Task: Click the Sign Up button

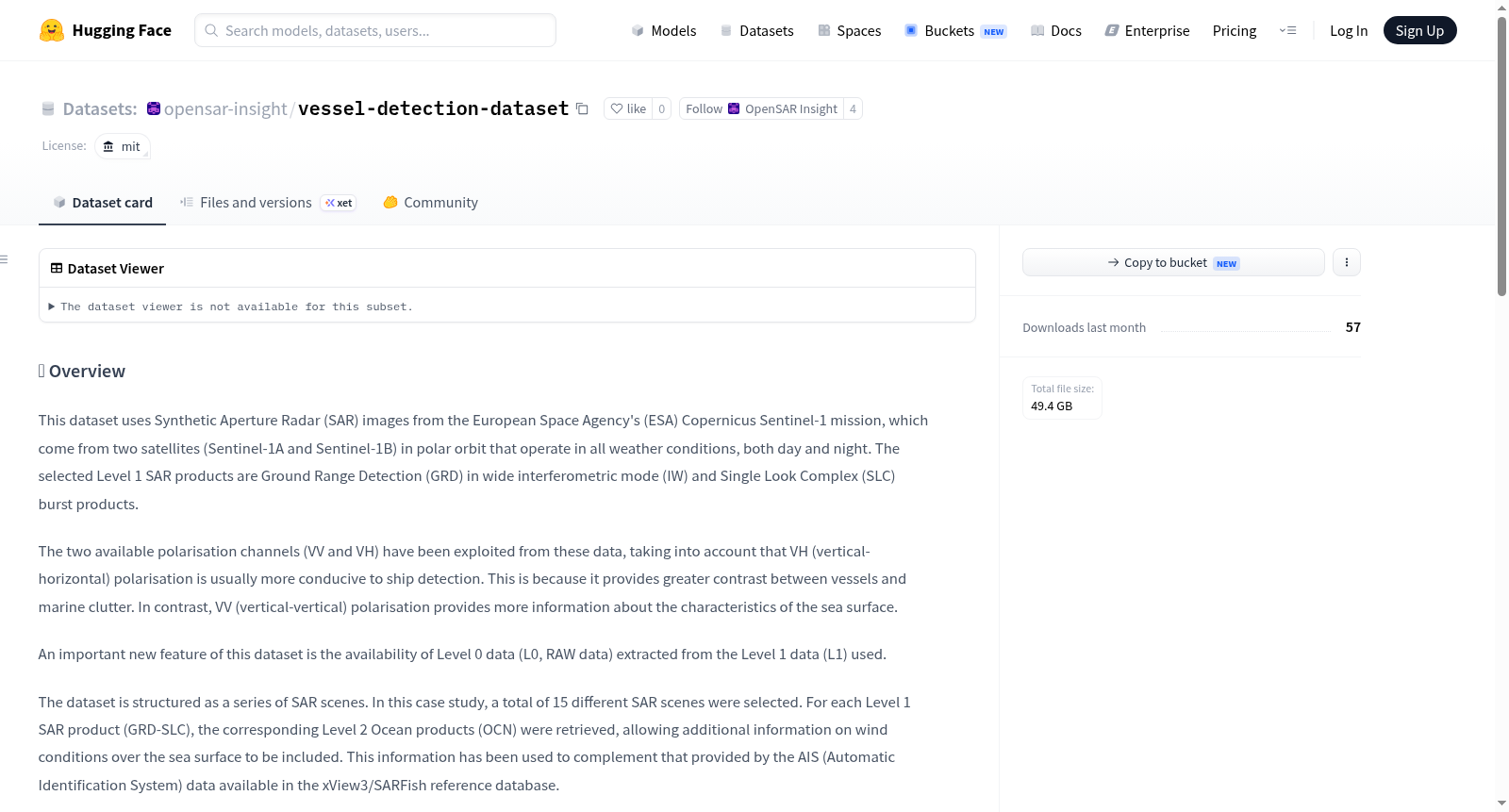Action: (x=1419, y=30)
